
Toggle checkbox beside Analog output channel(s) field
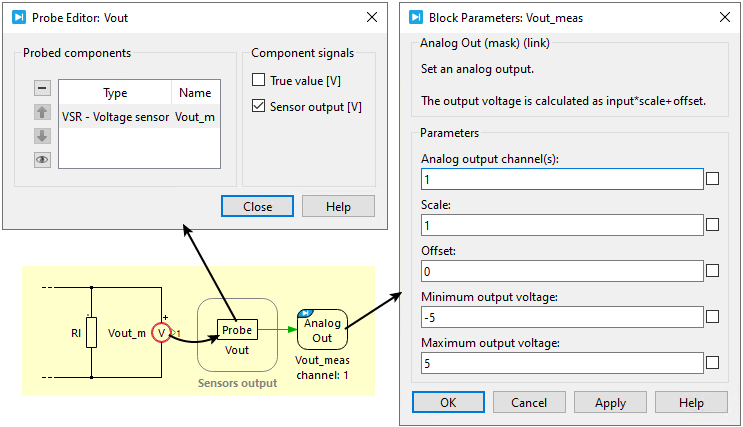click(713, 179)
